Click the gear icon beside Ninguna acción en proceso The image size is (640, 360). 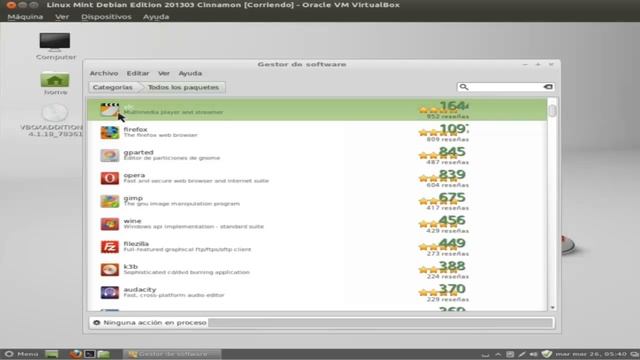96,322
